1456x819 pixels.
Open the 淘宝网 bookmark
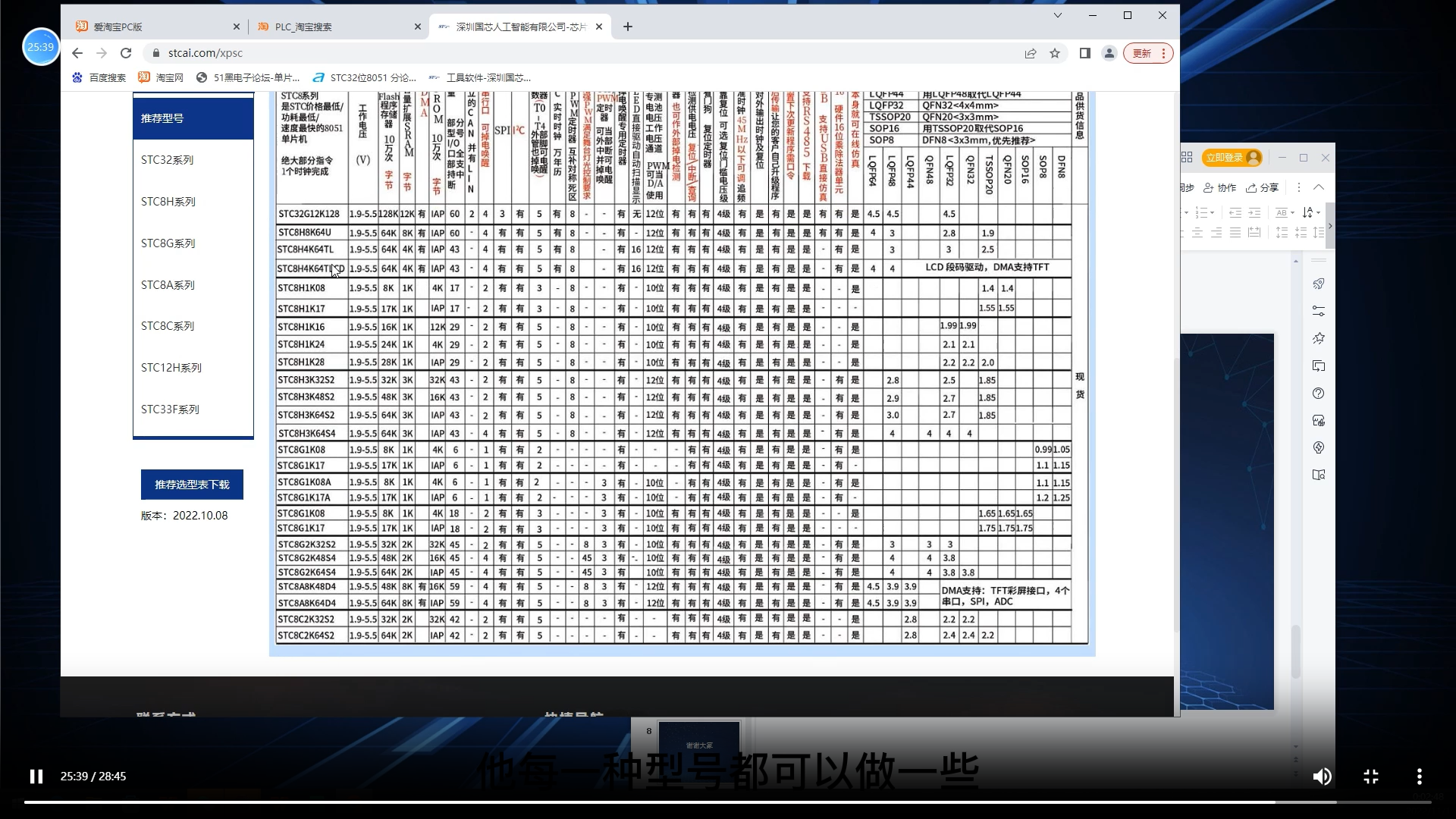point(161,77)
